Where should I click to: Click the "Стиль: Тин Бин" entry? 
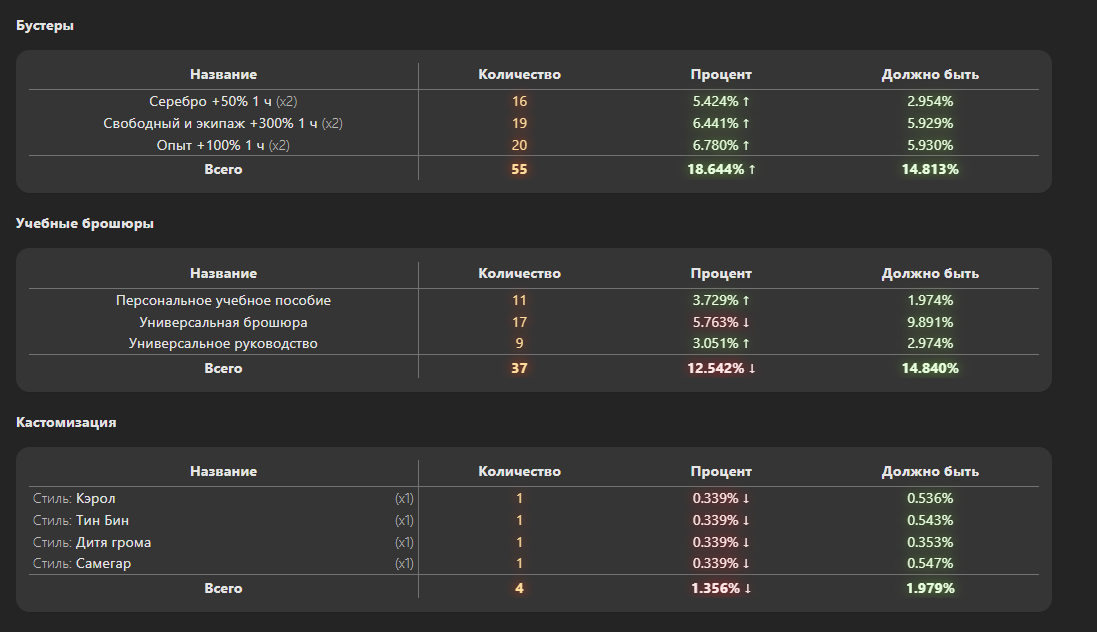[102, 520]
